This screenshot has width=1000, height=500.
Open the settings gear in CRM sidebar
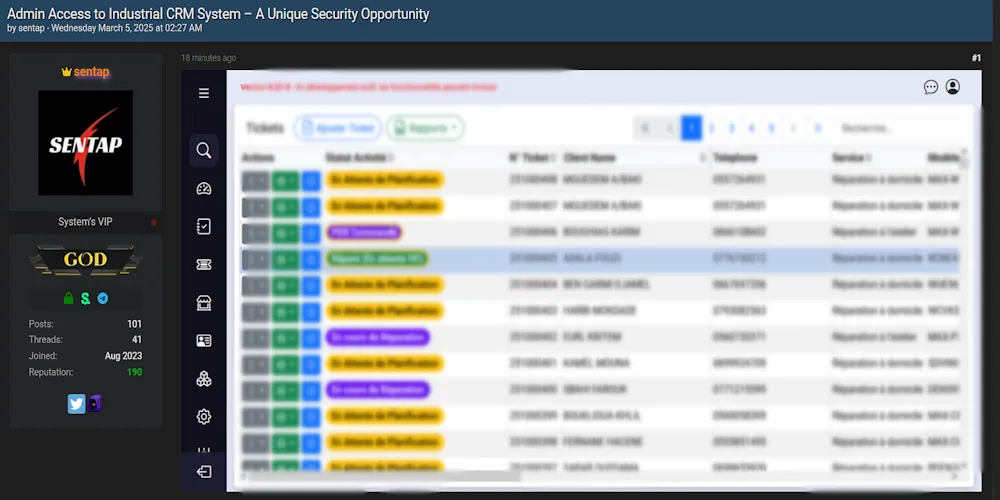[203, 417]
